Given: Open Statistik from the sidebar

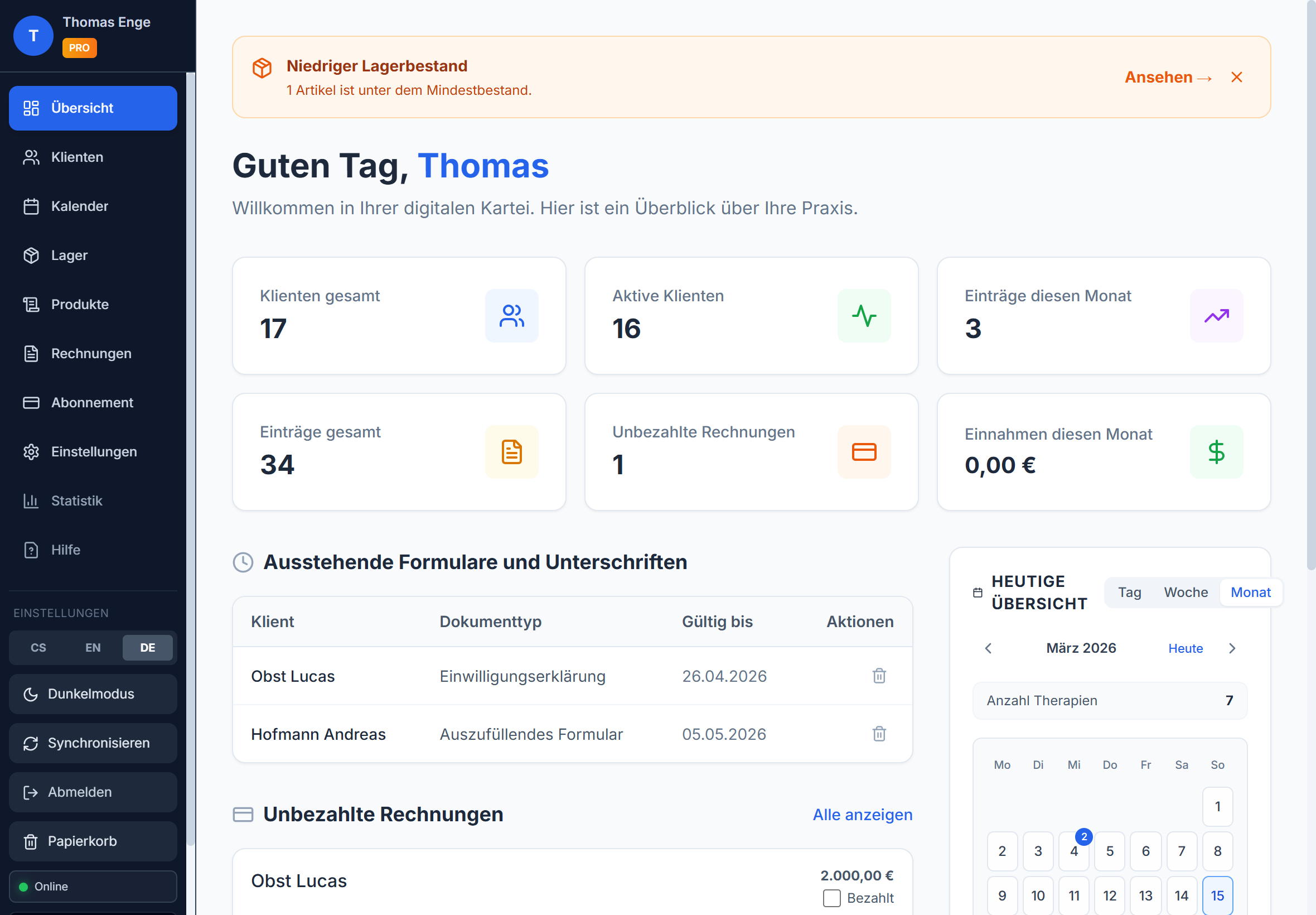Looking at the screenshot, I should [x=76, y=500].
